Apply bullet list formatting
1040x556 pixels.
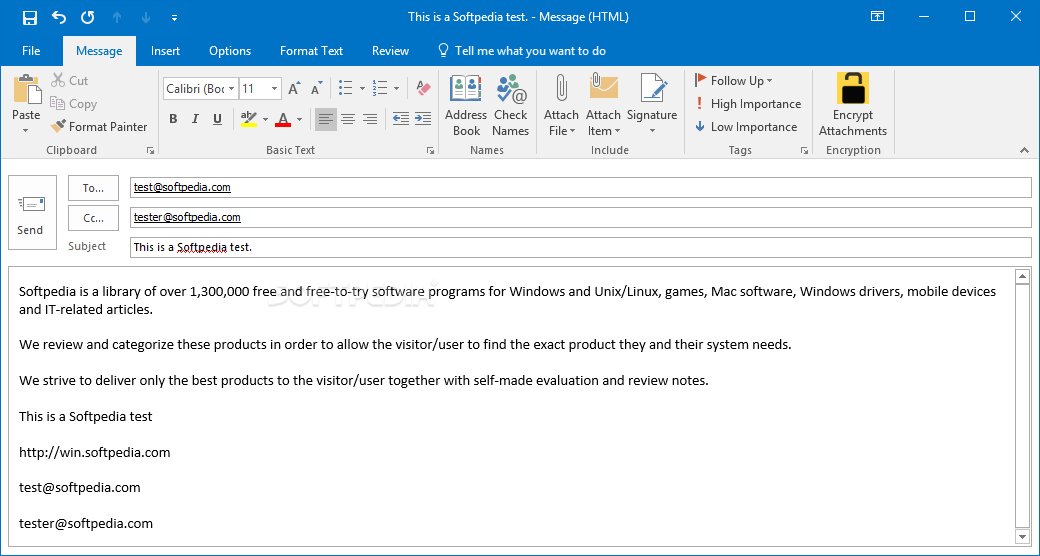point(346,88)
